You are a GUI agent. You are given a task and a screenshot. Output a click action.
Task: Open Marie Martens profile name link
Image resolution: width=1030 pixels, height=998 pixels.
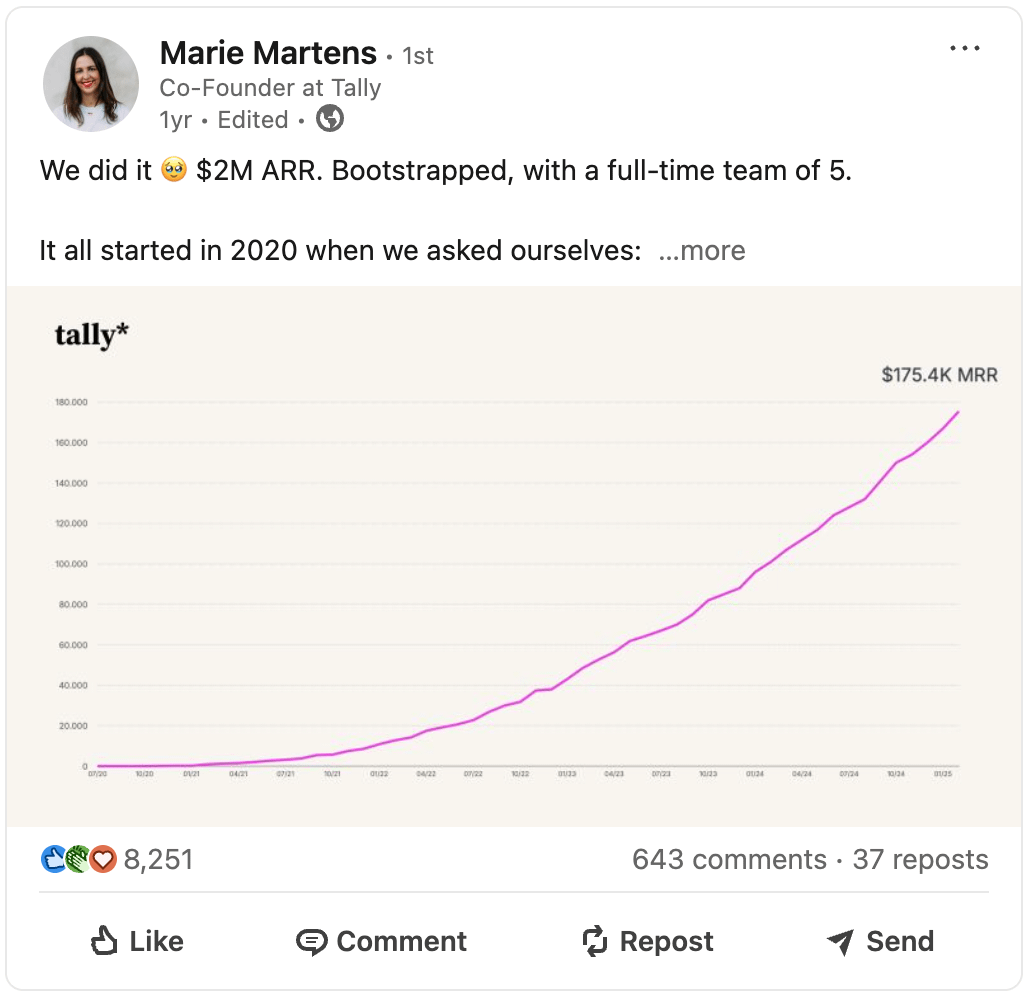[x=268, y=53]
